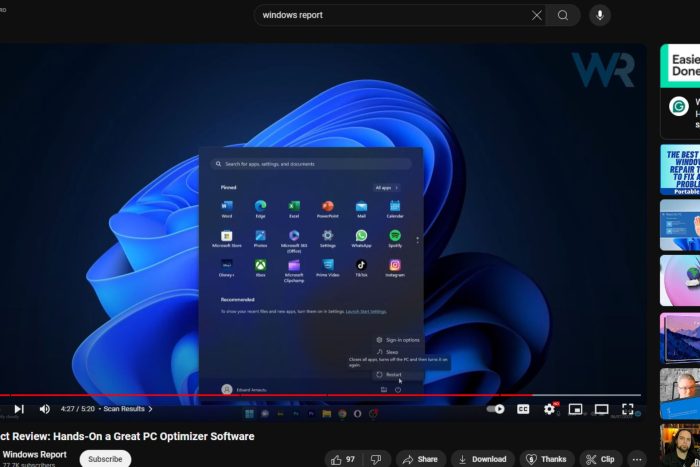This screenshot has width=700, height=467.
Task: Click the green Grammarly G logo
Action: click(679, 107)
